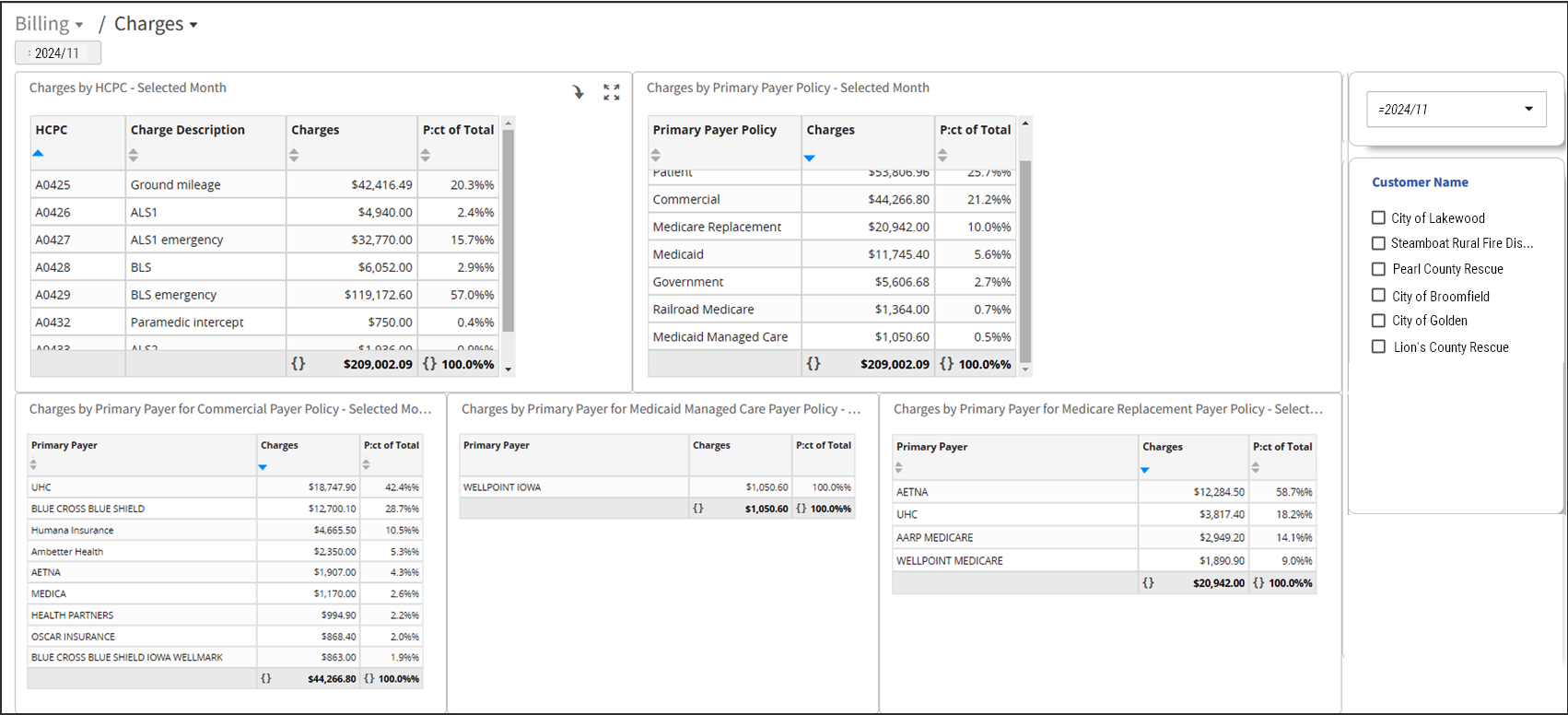Select the Medicaid Managed Care policy
Image resolution: width=1568 pixels, height=715 pixels.
click(724, 337)
